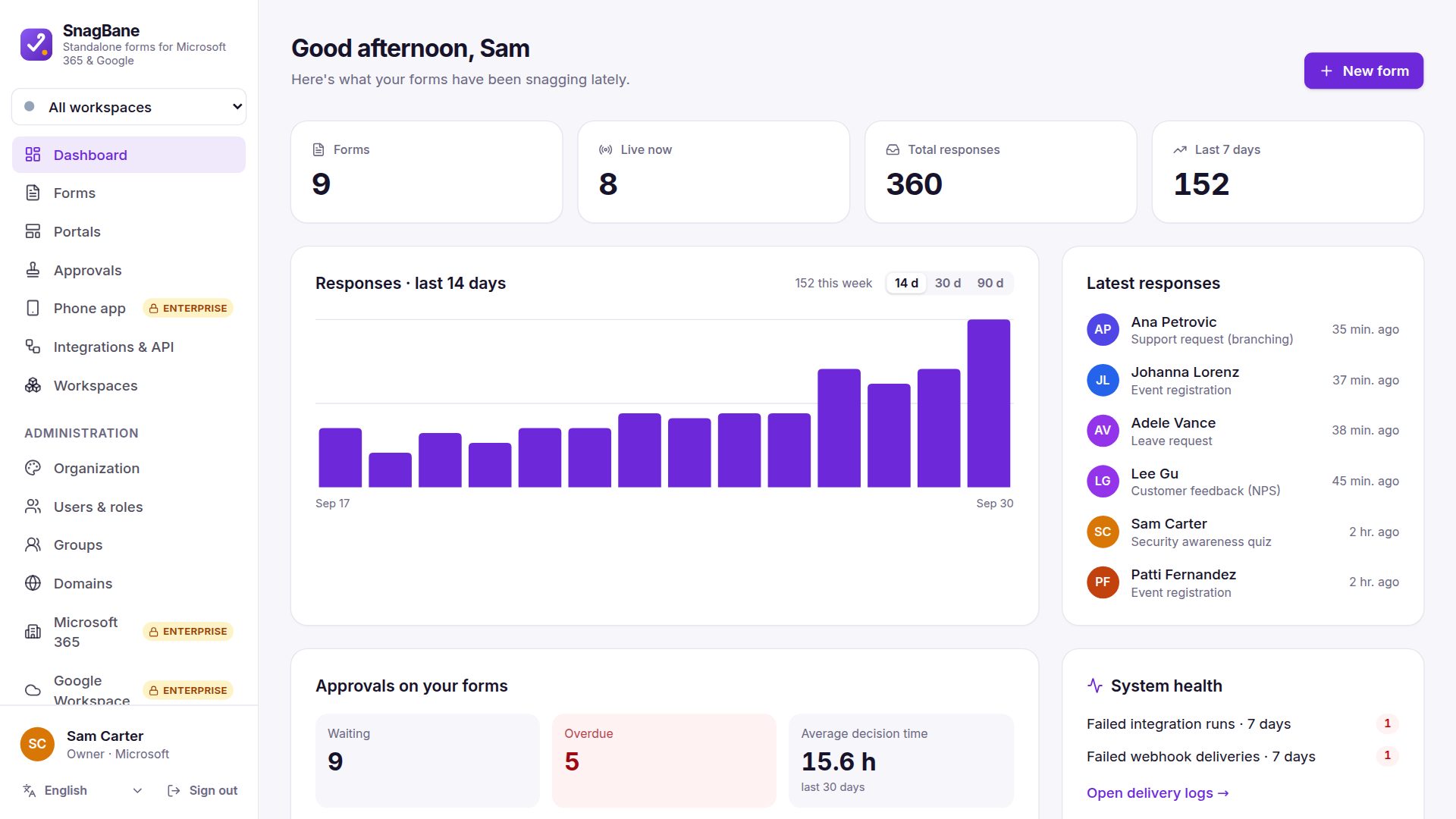This screenshot has width=1456, height=819.
Task: Open the All workspaces dropdown
Action: click(x=129, y=107)
